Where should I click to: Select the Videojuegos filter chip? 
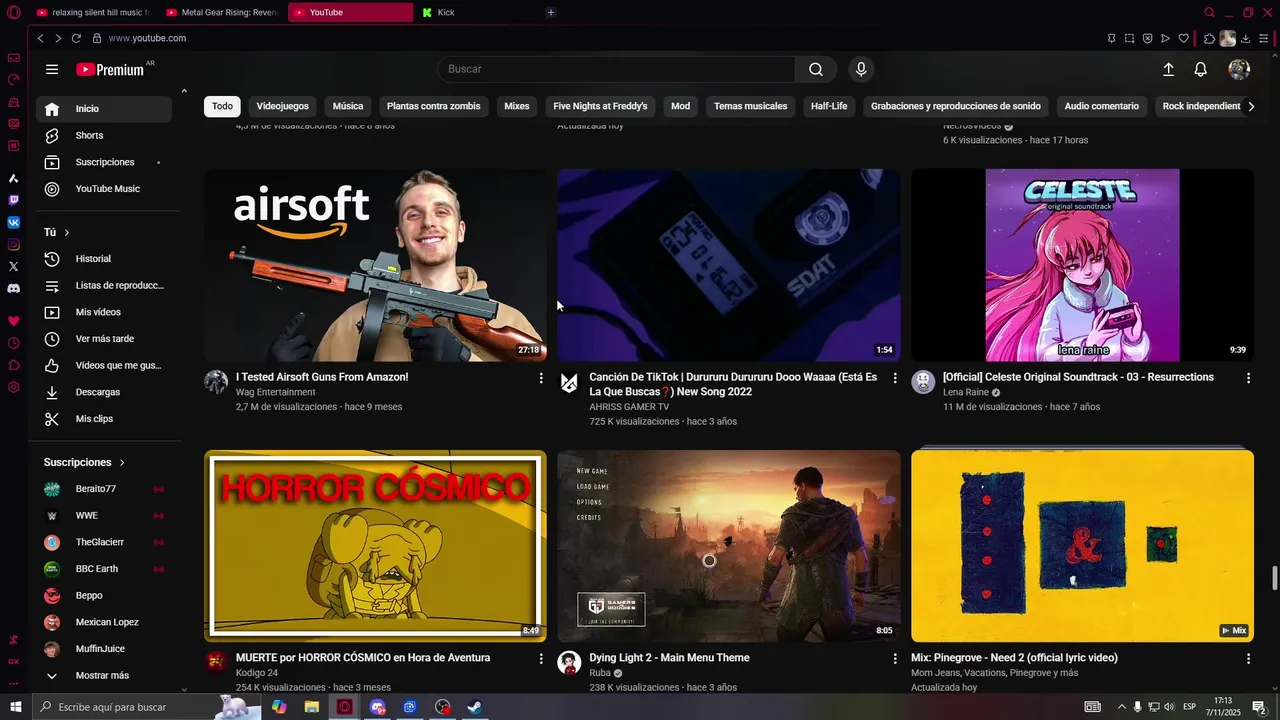(283, 106)
